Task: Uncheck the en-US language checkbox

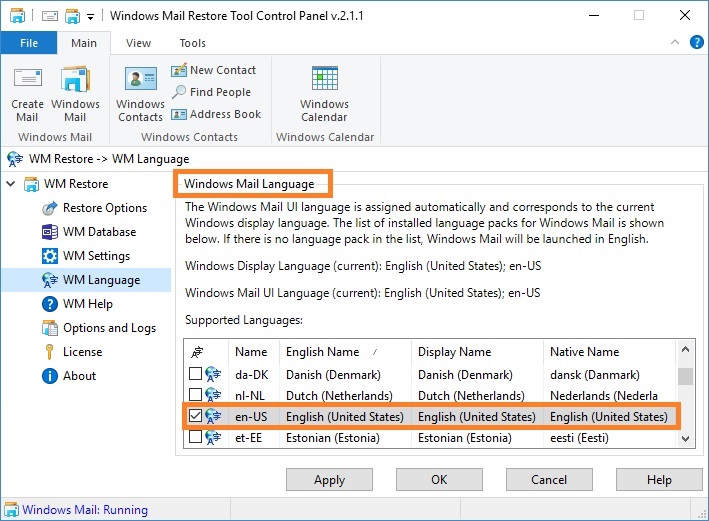Action: point(195,416)
